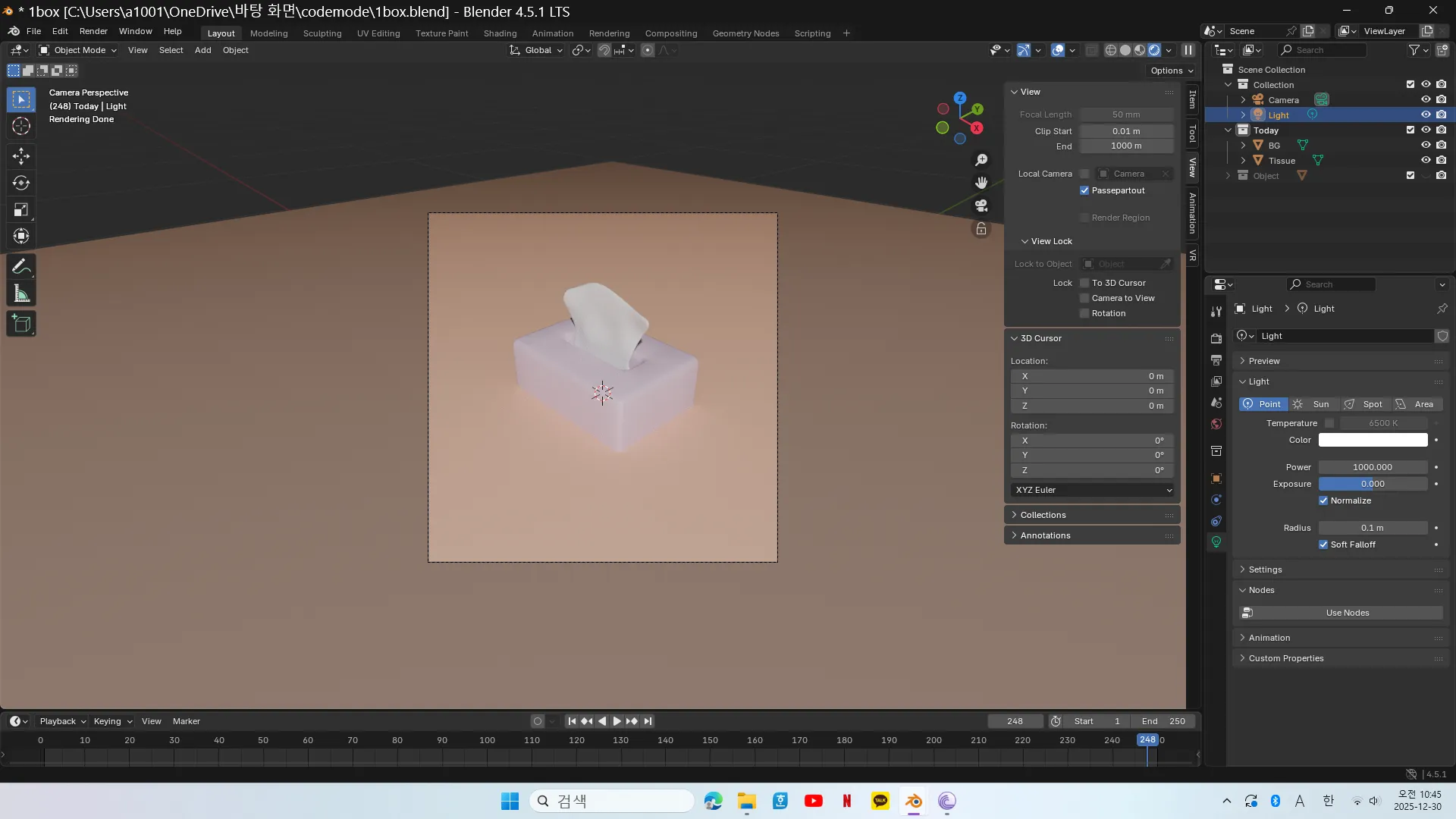Select the Move tool in toolbar
Image resolution: width=1456 pixels, height=819 pixels.
click(21, 156)
